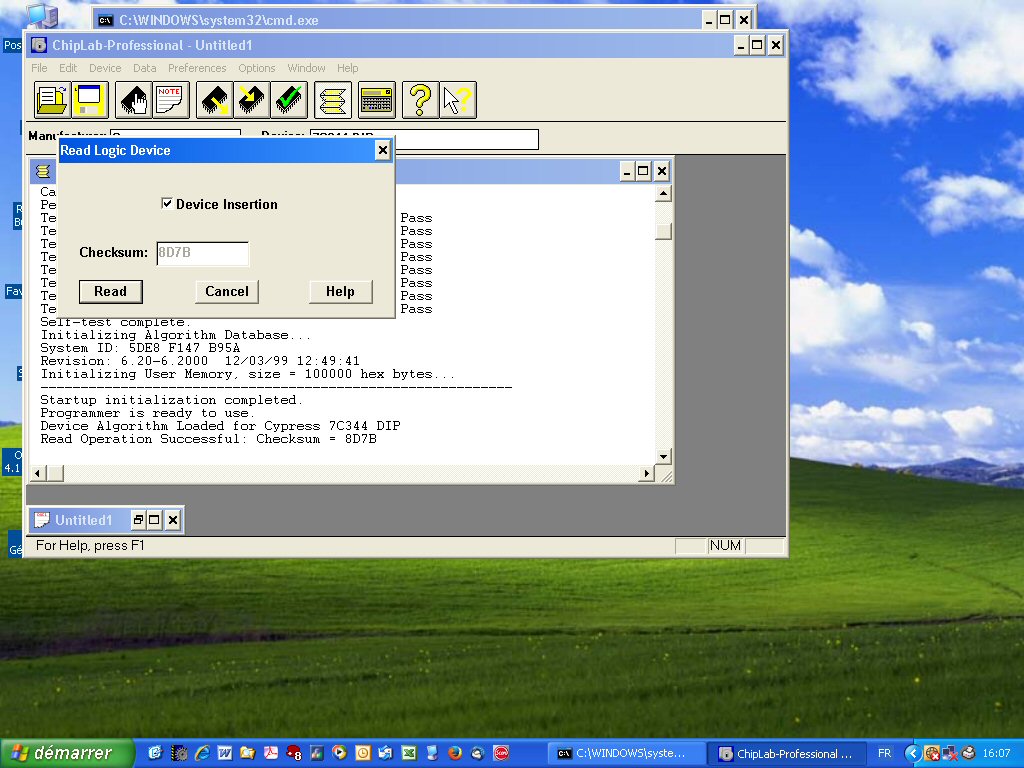Click the printer icon in system tray
Viewport: 1024px width, 768px height.
968,754
